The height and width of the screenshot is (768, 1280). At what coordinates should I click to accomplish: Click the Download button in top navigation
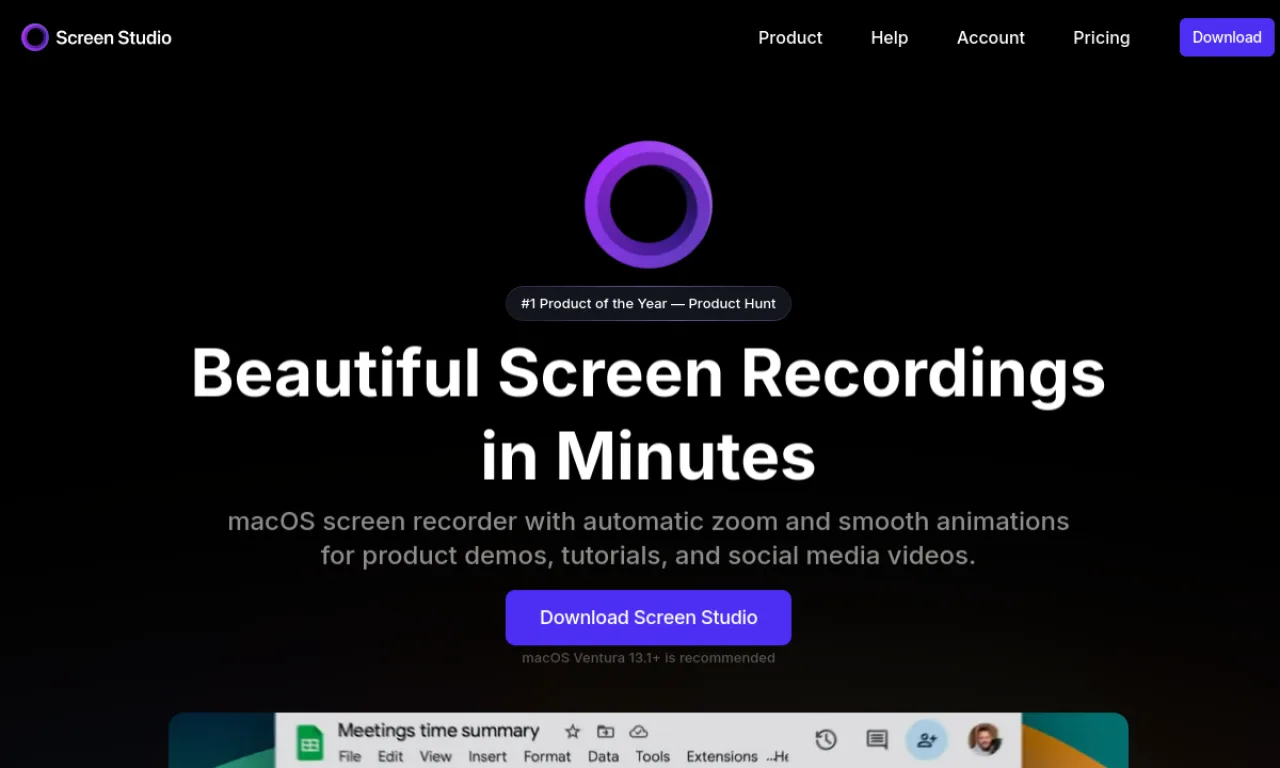1227,37
